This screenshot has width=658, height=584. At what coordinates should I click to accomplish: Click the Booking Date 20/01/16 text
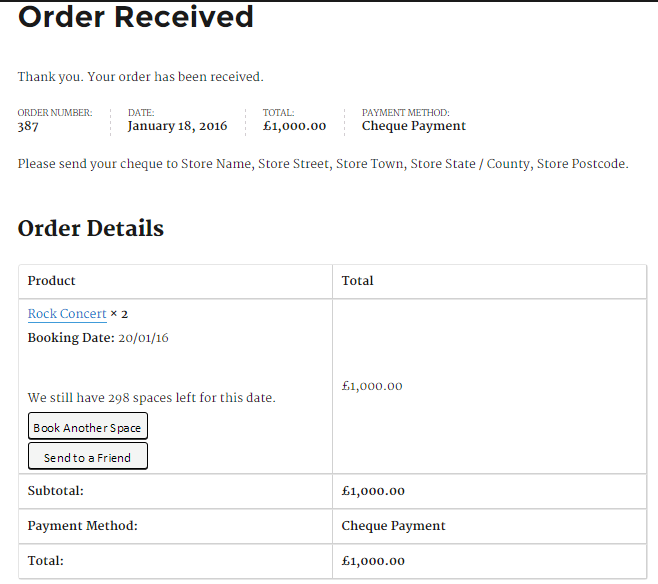pyautogui.click(x=98, y=338)
